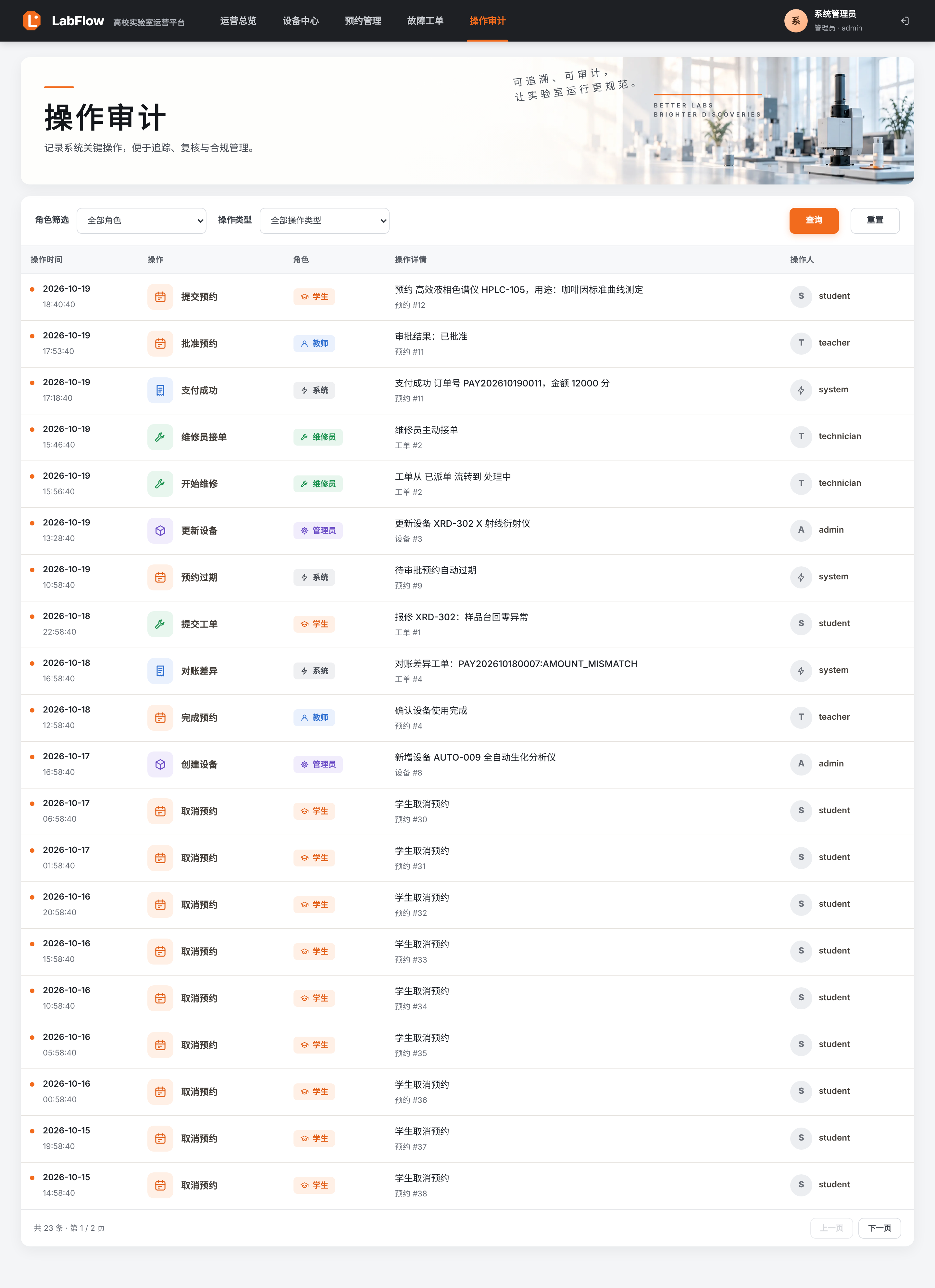Click 教师 role tag in 批准预约 row
This screenshot has width=935, height=1288.
pyautogui.click(x=314, y=344)
